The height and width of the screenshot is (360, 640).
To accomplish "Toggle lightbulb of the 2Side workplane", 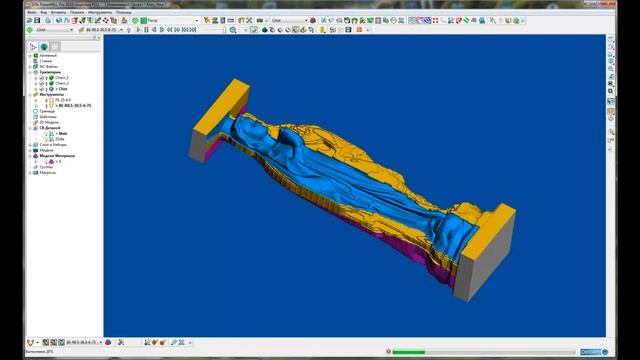I will [x=46, y=139].
